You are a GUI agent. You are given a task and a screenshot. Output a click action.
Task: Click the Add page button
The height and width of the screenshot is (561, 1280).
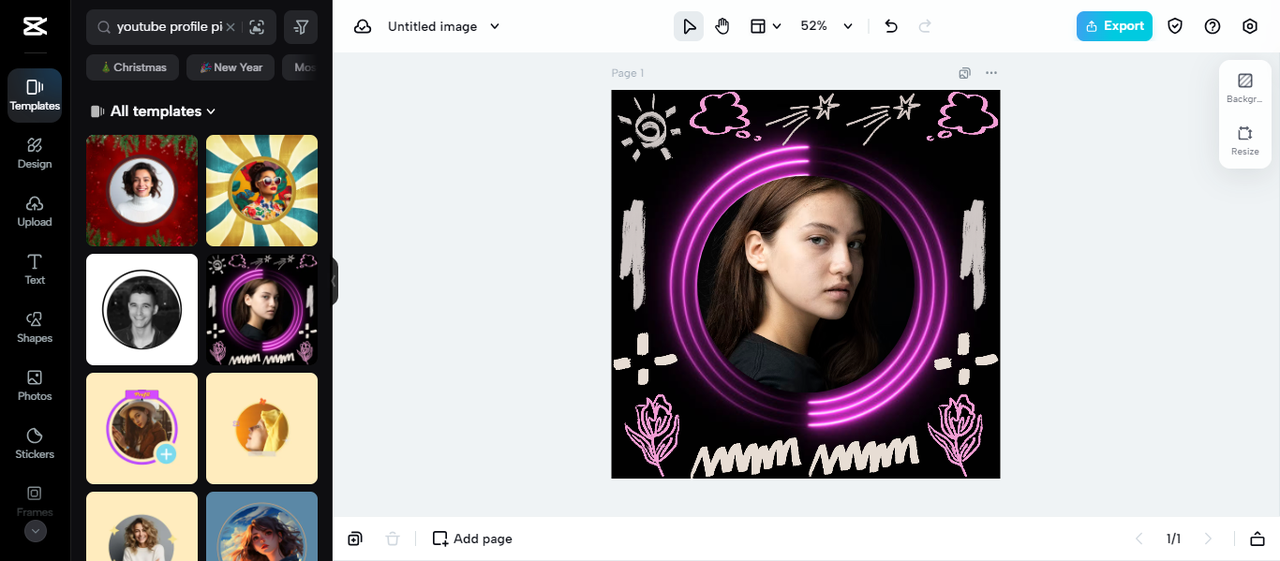(472, 539)
